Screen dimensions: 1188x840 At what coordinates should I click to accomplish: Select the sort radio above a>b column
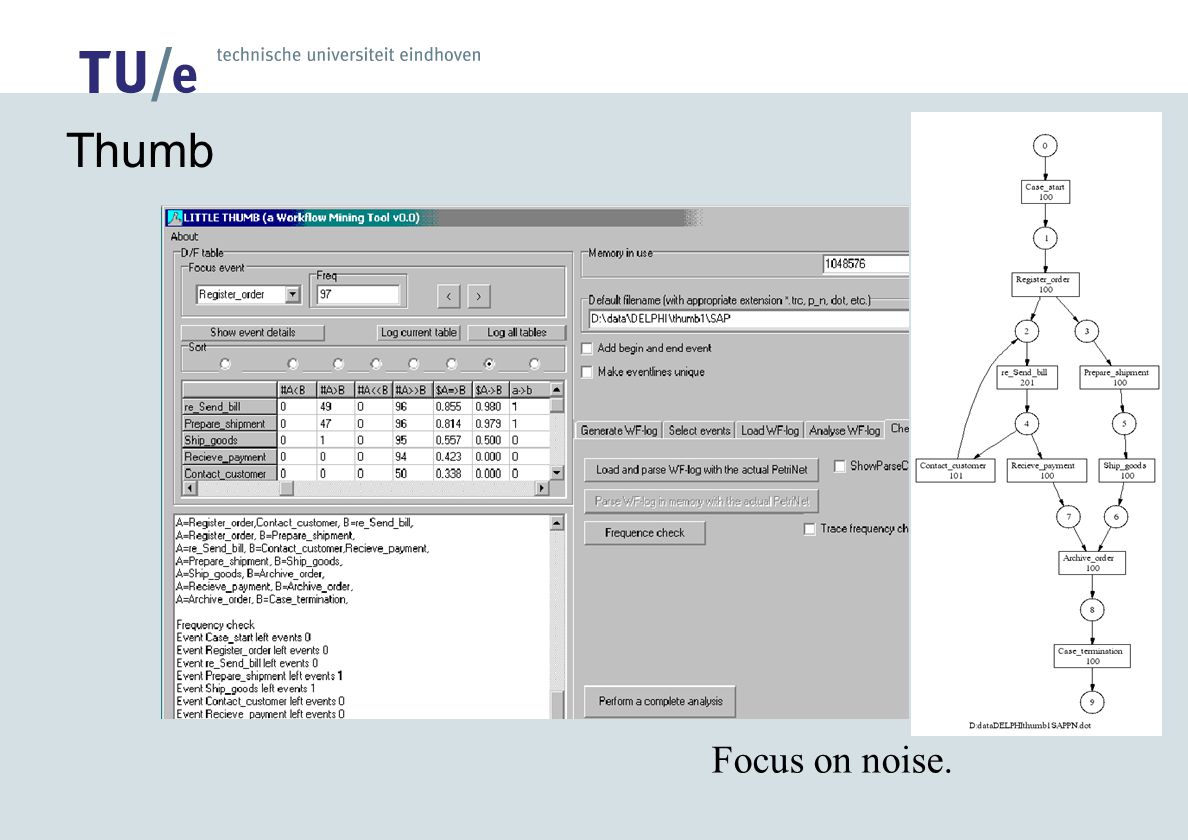tap(535, 364)
